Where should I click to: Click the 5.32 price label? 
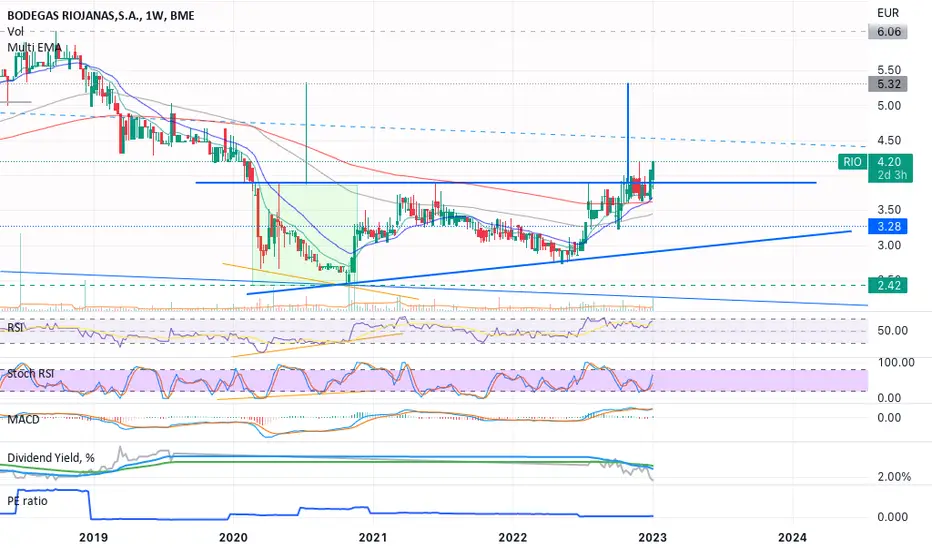tap(888, 84)
